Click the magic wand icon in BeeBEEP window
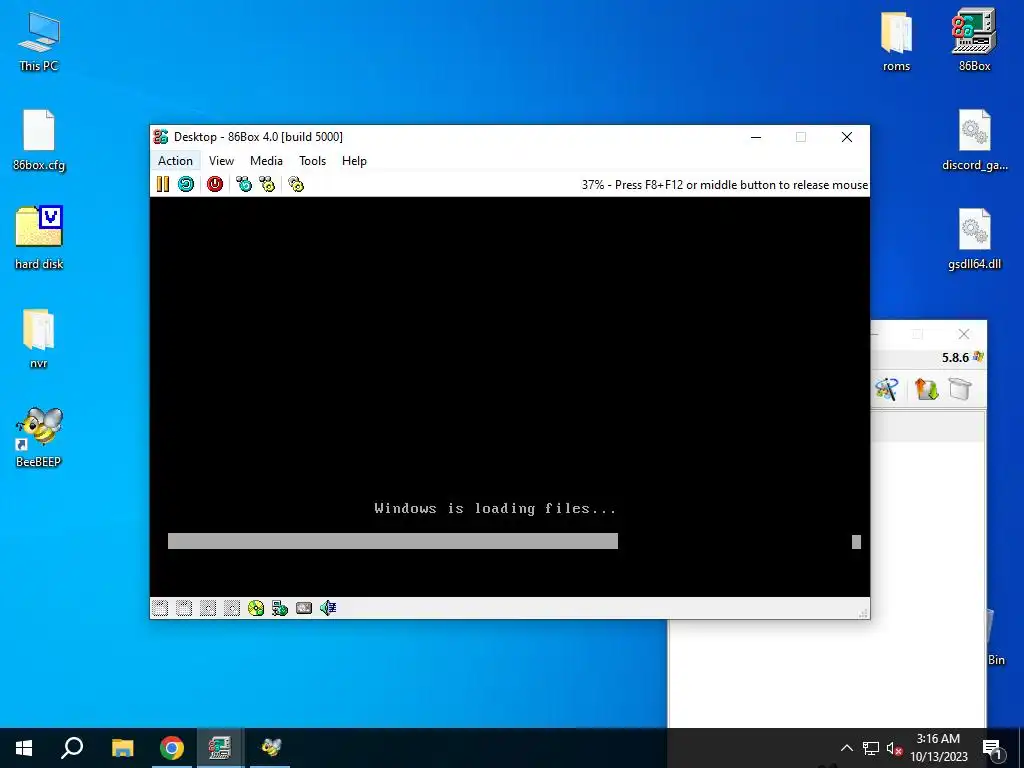Viewport: 1024px width, 768px height. point(887,389)
